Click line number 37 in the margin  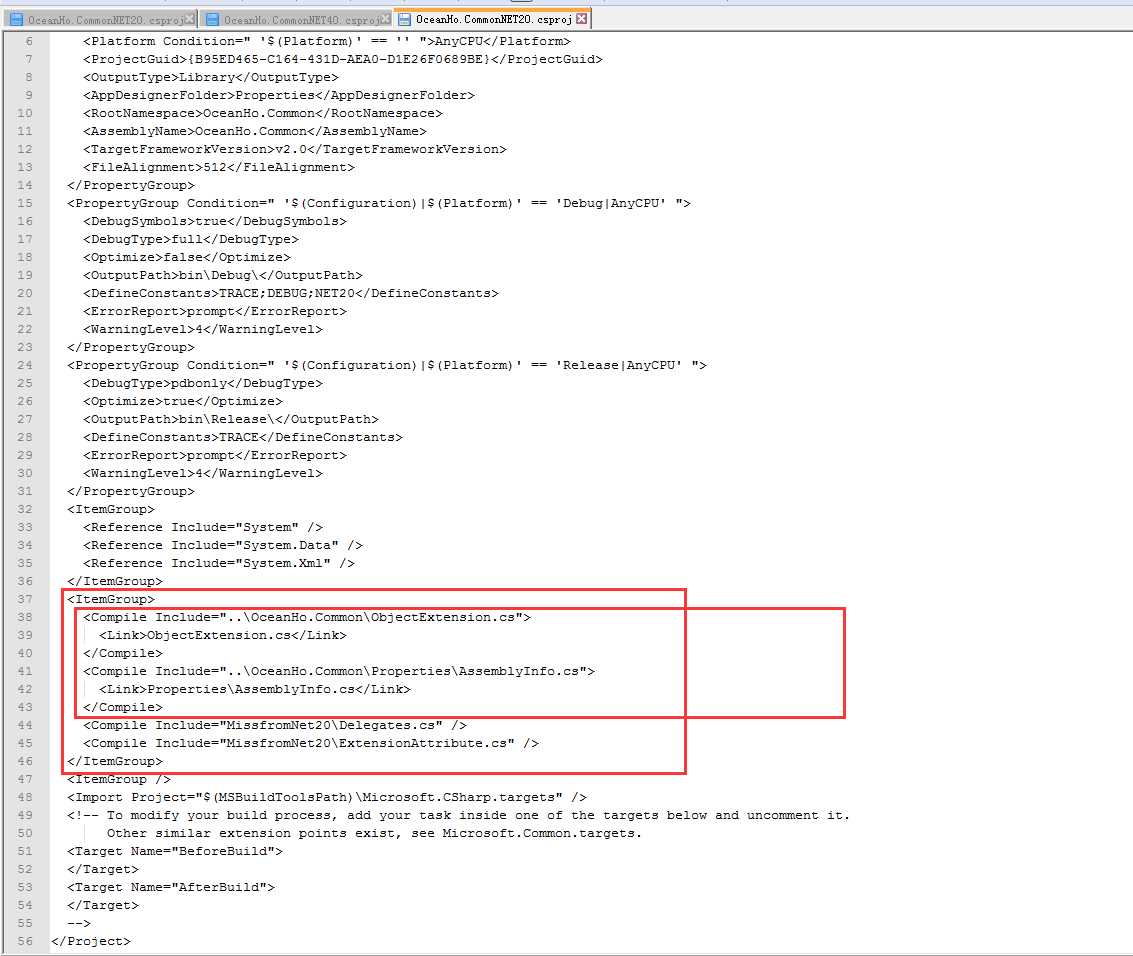click(x=25, y=599)
